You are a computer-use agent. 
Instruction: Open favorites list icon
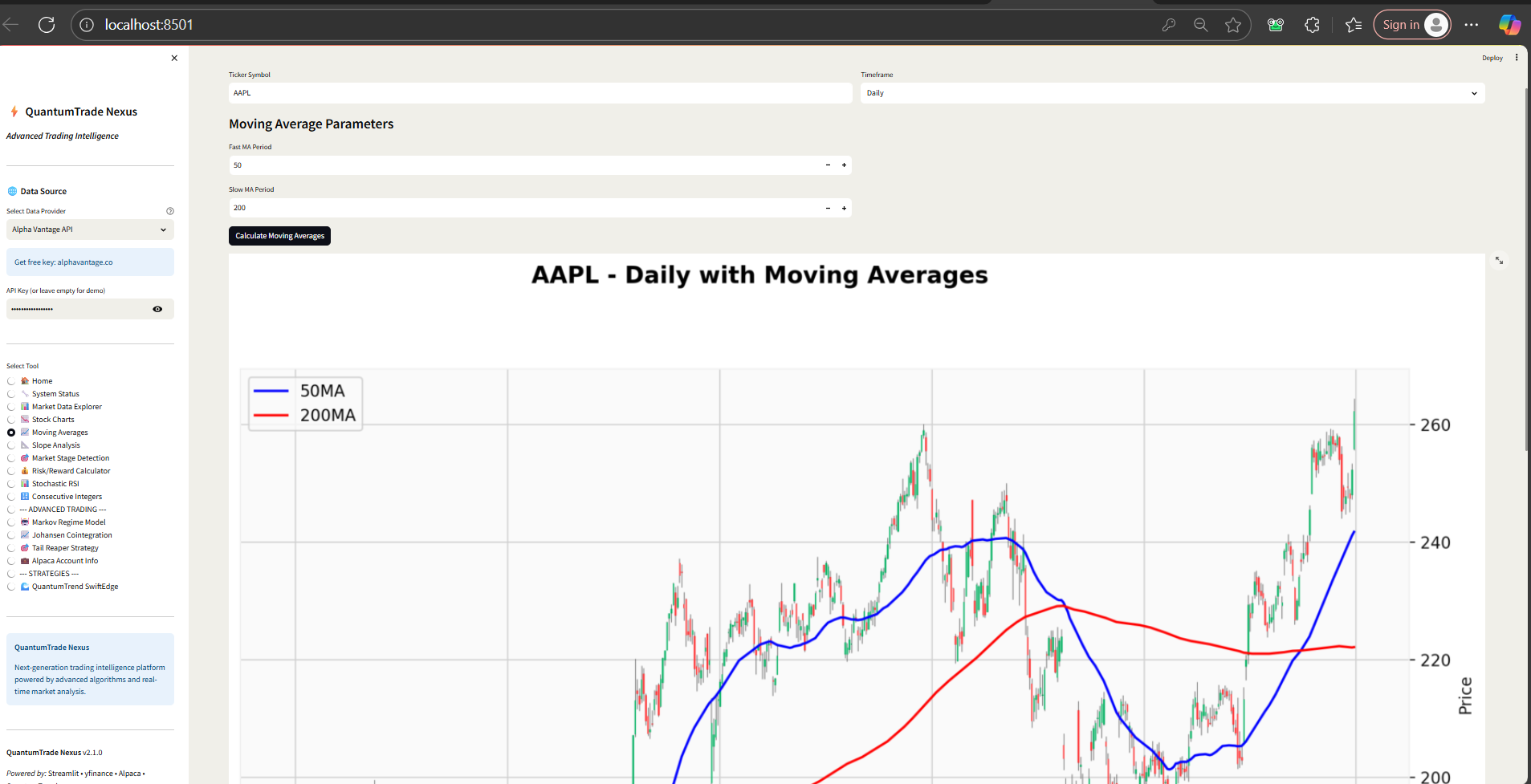point(1354,25)
